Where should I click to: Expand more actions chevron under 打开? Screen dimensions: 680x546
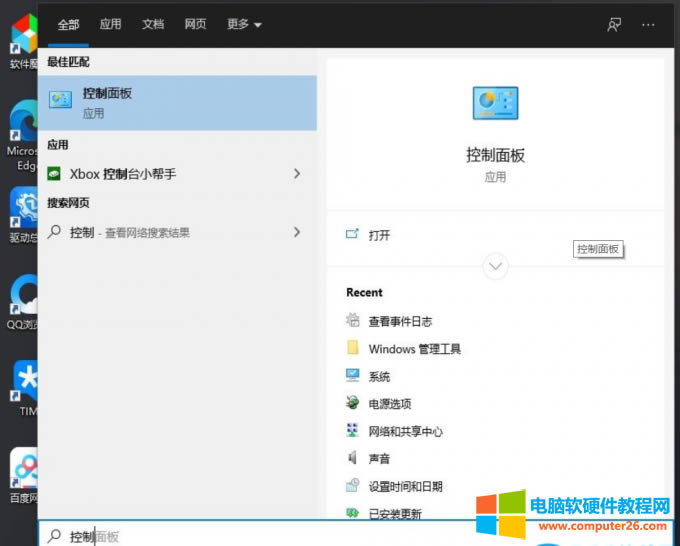pyautogui.click(x=495, y=266)
